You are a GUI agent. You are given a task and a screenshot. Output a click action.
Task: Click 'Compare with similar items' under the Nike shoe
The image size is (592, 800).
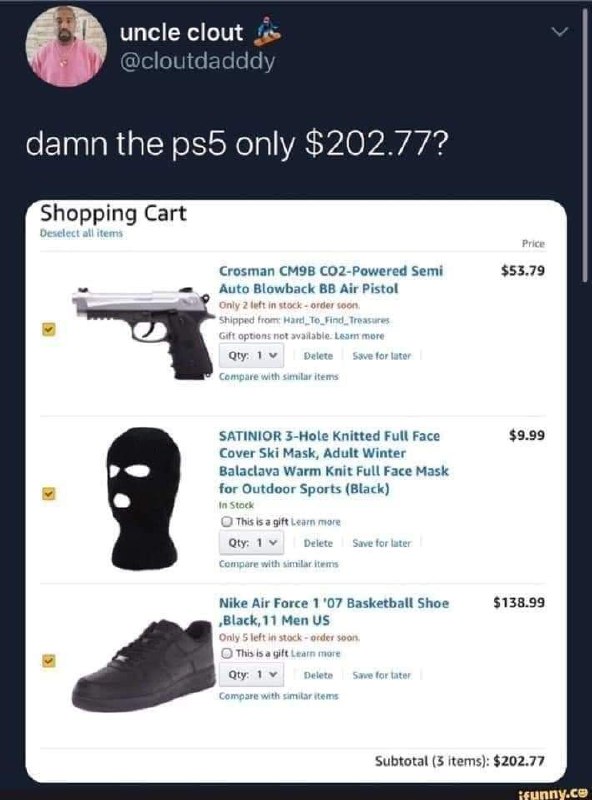pos(279,696)
